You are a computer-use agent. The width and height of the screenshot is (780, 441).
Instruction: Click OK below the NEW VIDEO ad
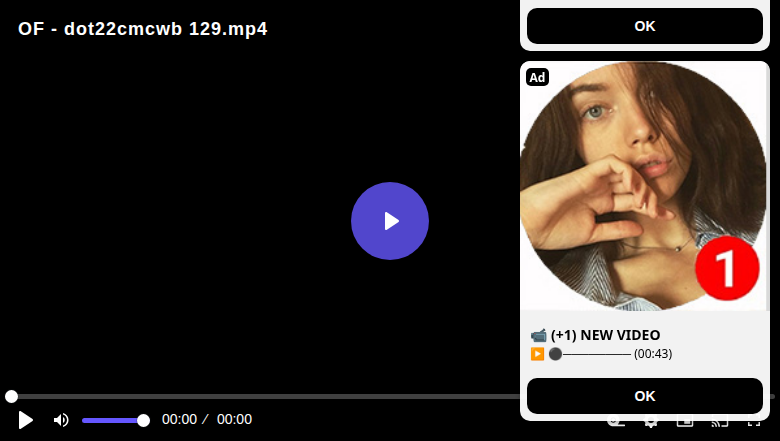(x=645, y=396)
